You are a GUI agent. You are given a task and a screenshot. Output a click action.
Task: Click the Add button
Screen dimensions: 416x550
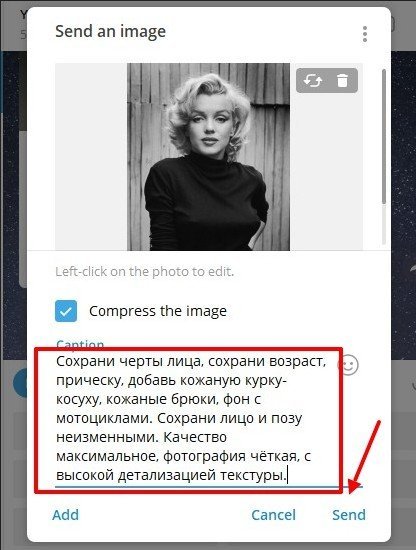pos(66,515)
